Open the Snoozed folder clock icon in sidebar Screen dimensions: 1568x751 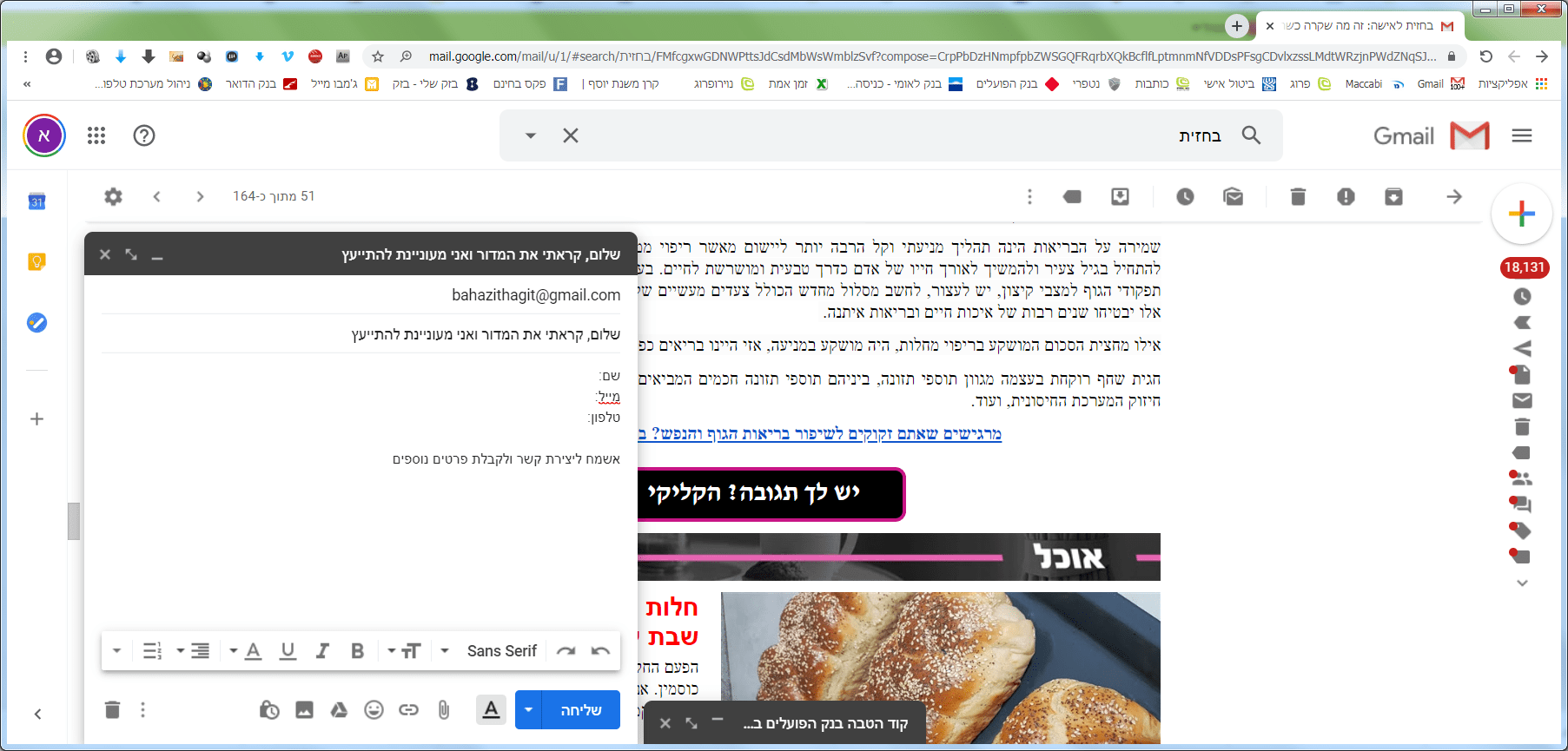(1522, 297)
